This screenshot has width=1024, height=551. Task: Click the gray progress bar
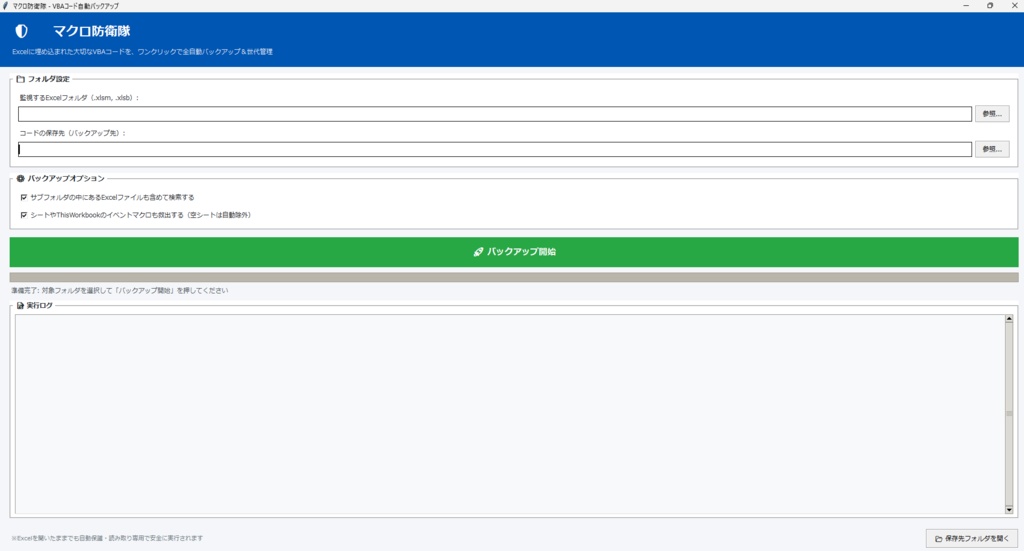pyautogui.click(x=514, y=277)
